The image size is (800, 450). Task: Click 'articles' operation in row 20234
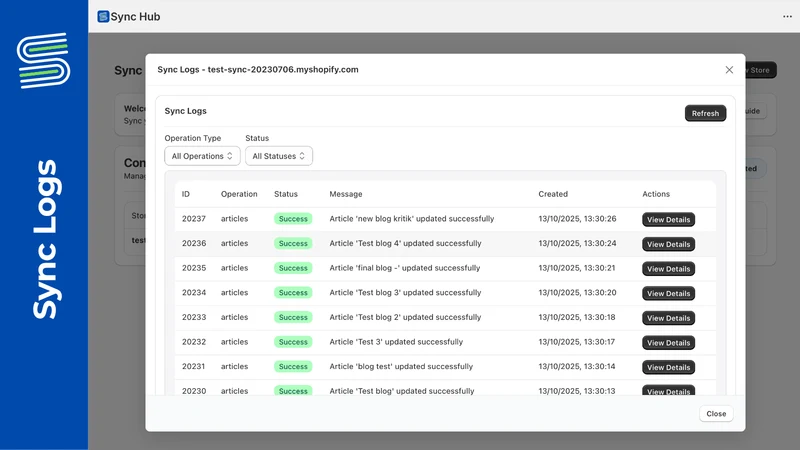(234, 292)
